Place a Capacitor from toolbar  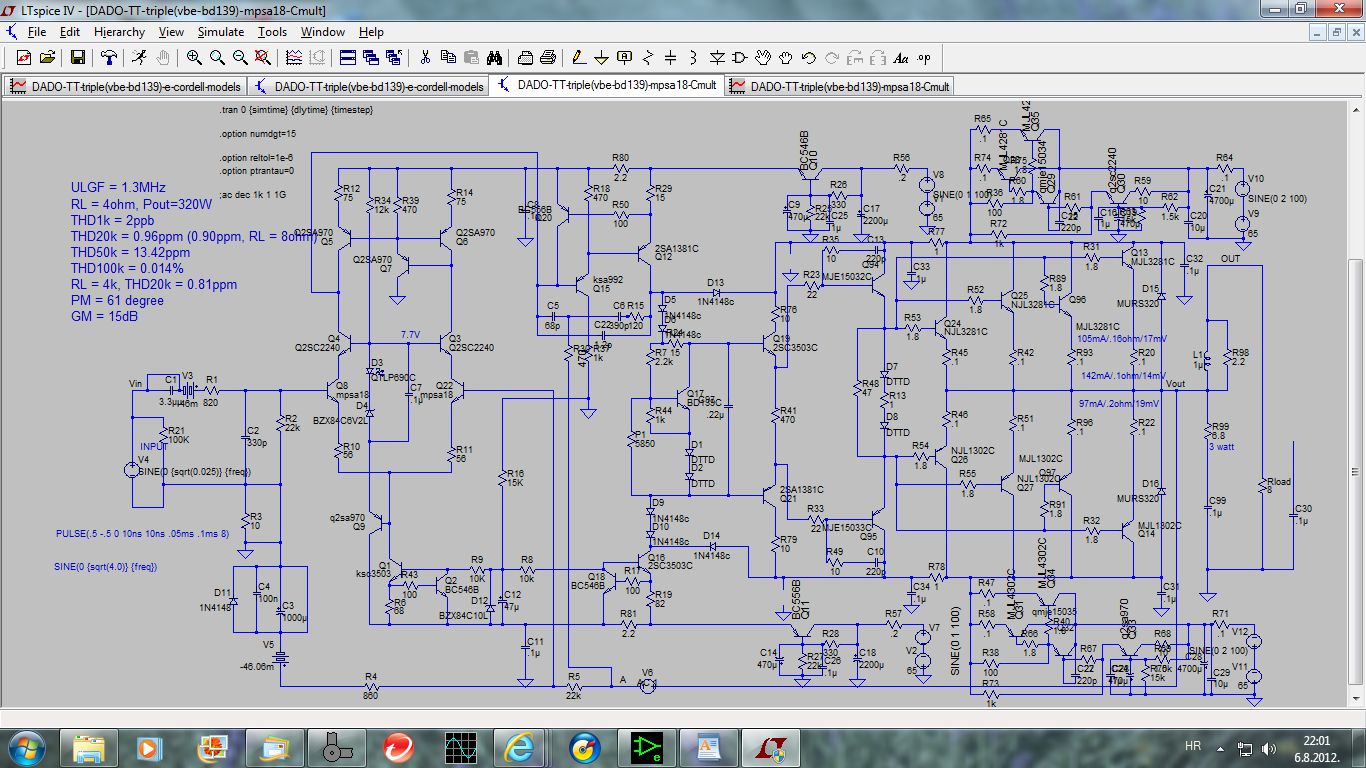tap(671, 57)
